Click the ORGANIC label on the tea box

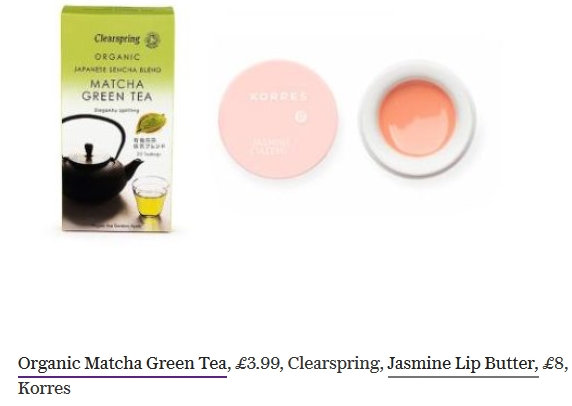click(x=117, y=57)
